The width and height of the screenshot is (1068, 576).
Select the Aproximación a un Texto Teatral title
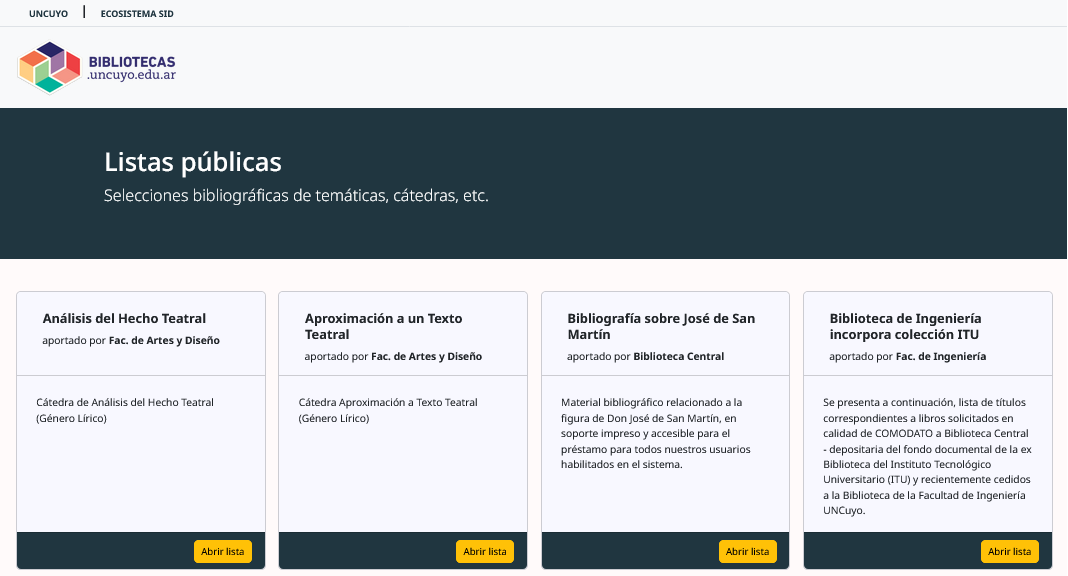(x=383, y=326)
